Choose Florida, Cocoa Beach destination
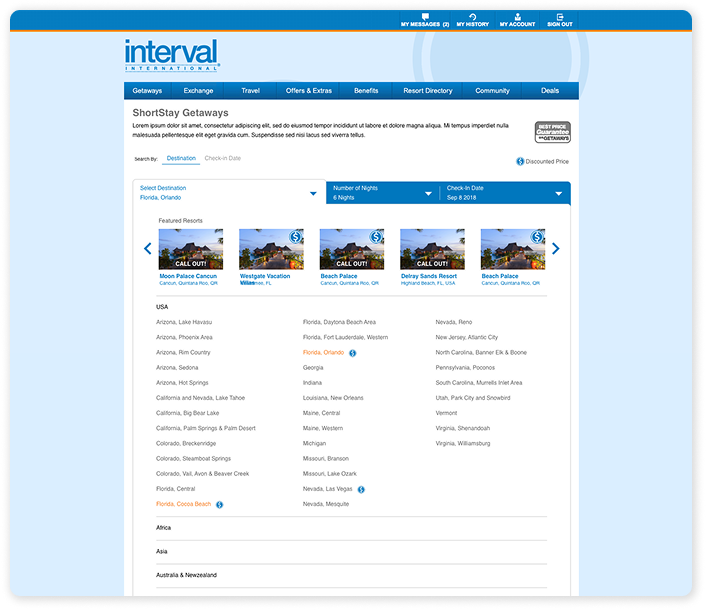Screen dimensions: 706x610 183,504
